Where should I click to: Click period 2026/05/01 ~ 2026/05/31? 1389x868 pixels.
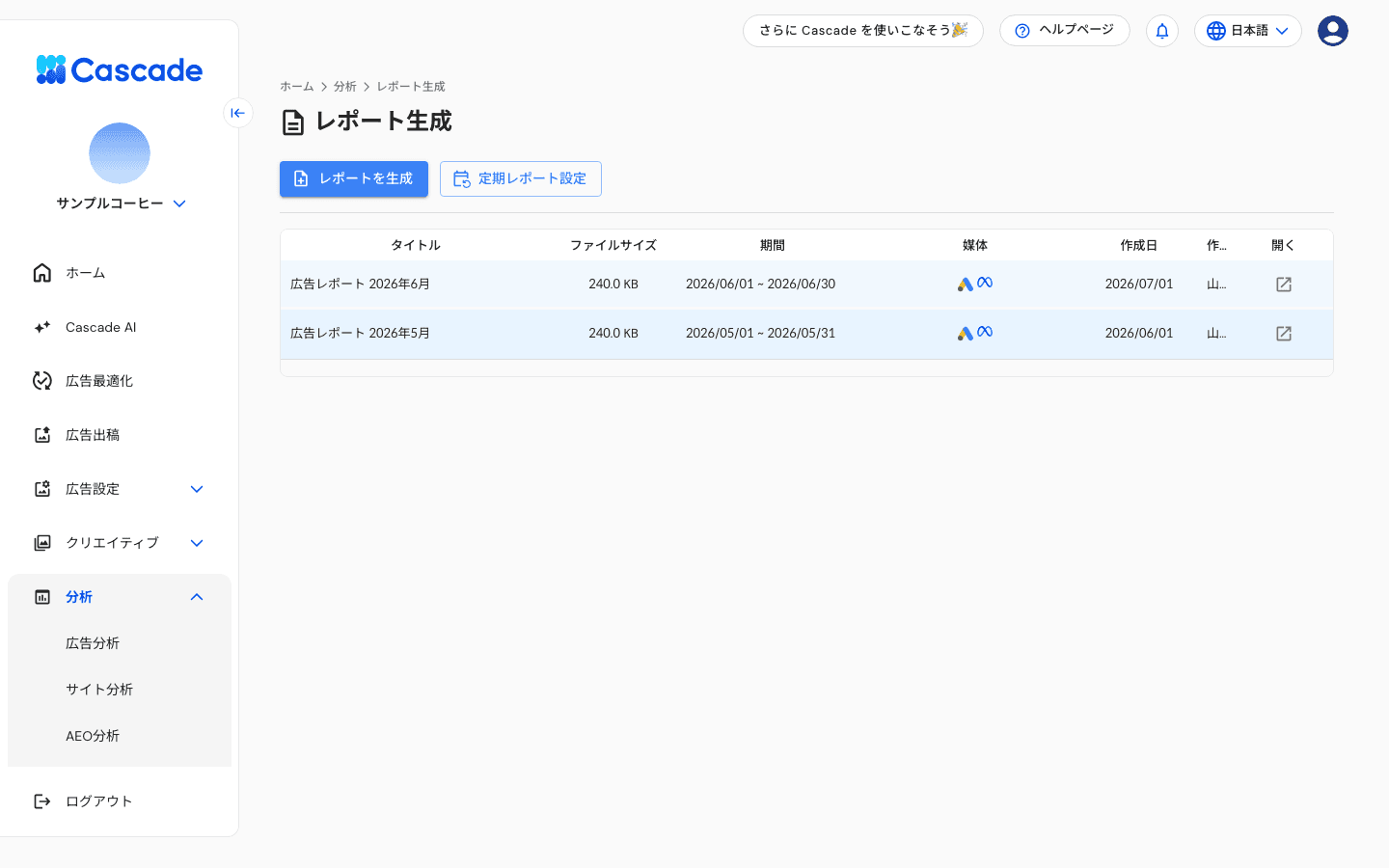(761, 334)
